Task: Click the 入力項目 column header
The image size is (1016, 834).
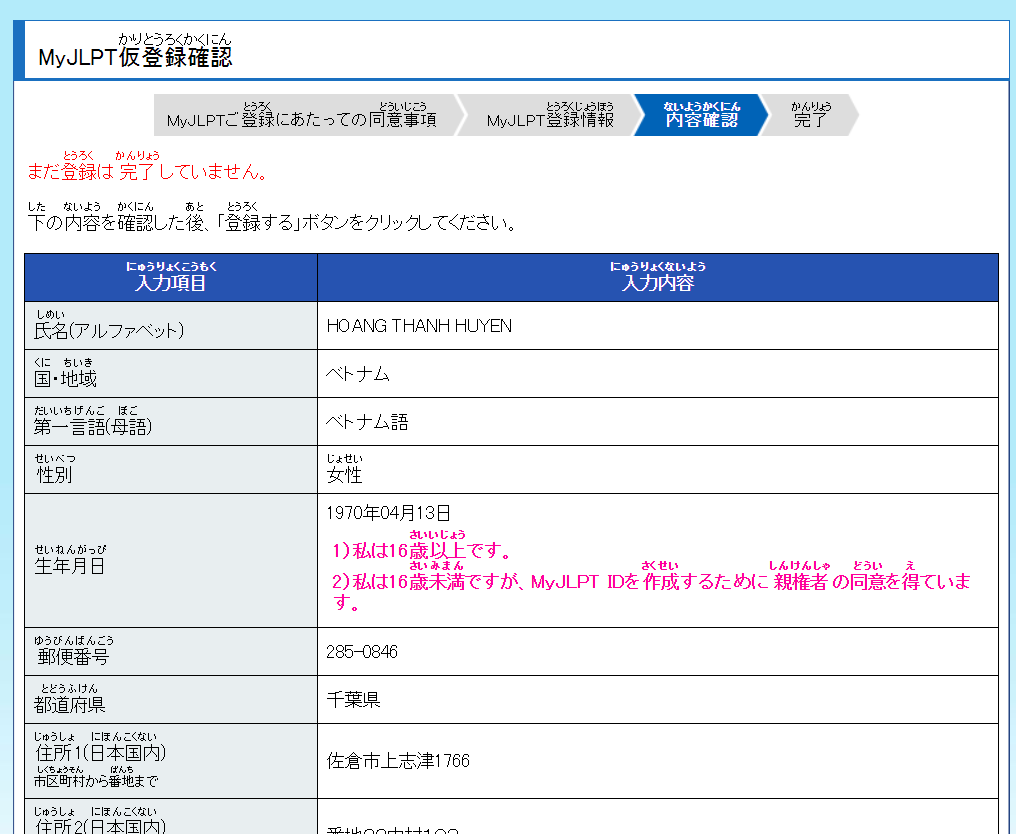Action: pyautogui.click(x=171, y=282)
